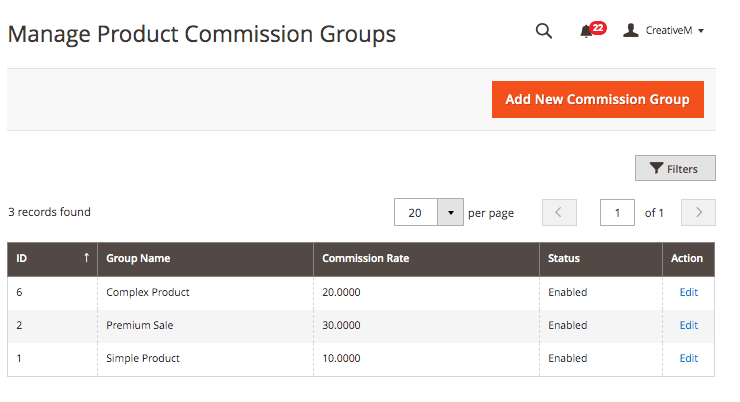Image resolution: width=740 pixels, height=402 pixels.
Task: Open the Filters panel
Action: coord(675,169)
